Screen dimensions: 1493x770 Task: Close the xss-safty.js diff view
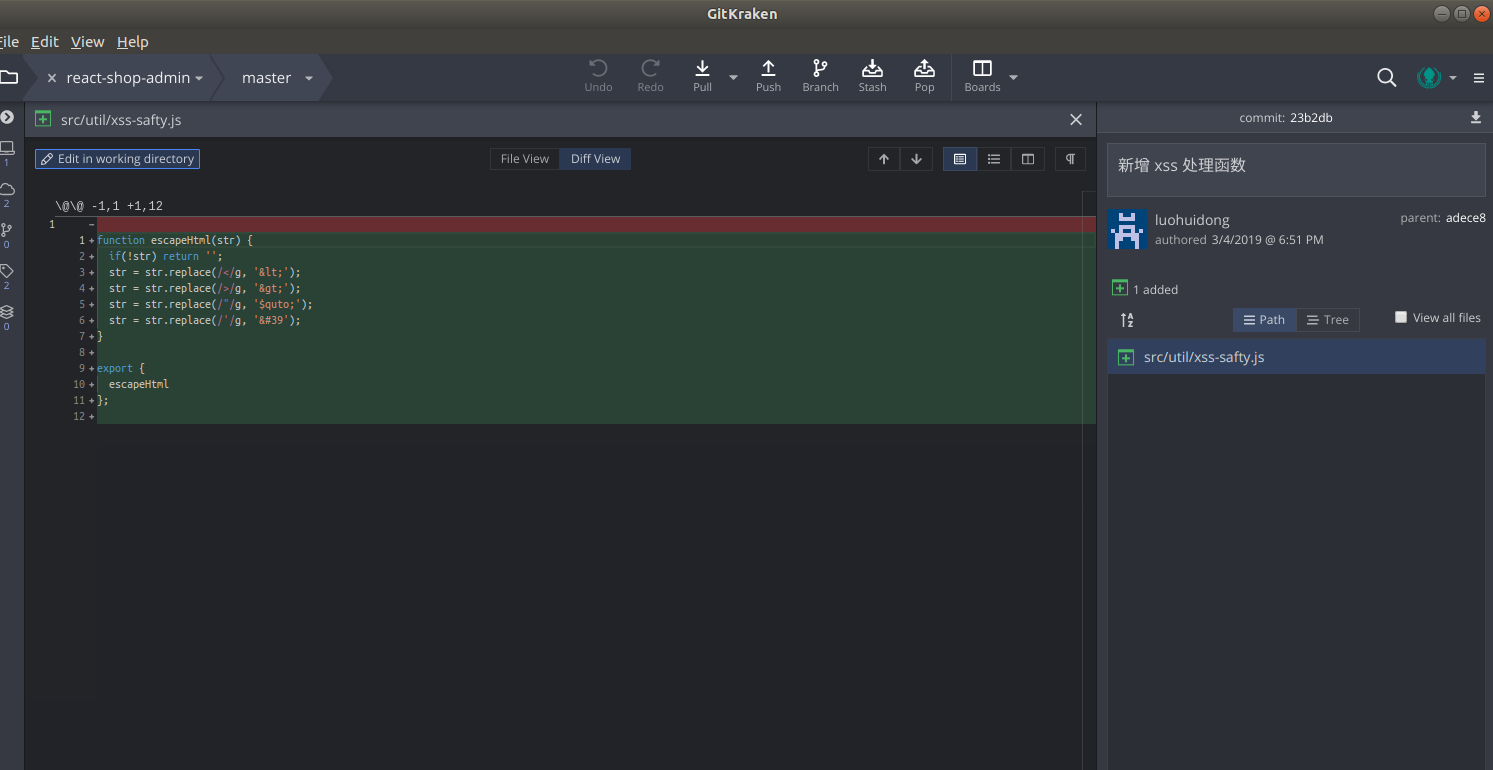tap(1076, 119)
